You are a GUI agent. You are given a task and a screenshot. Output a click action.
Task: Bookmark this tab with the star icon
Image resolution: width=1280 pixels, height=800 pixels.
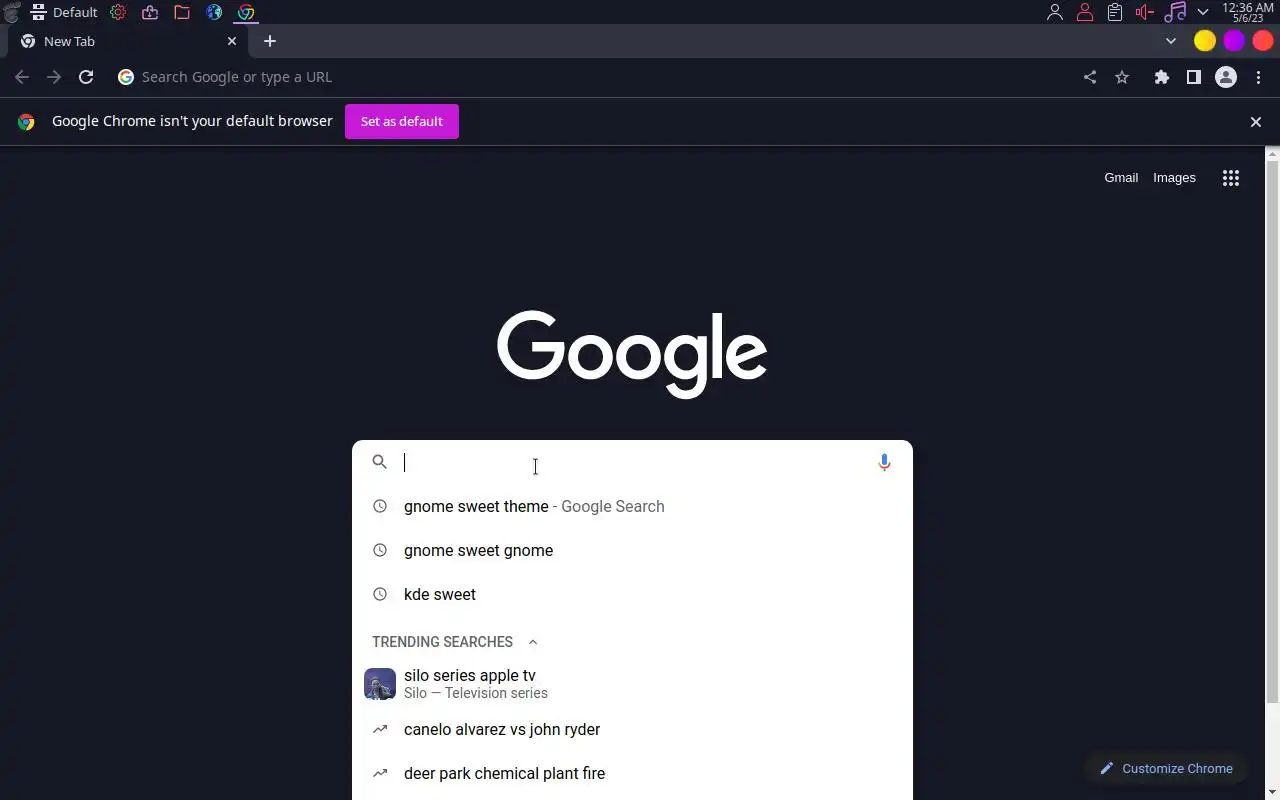pos(1122,77)
